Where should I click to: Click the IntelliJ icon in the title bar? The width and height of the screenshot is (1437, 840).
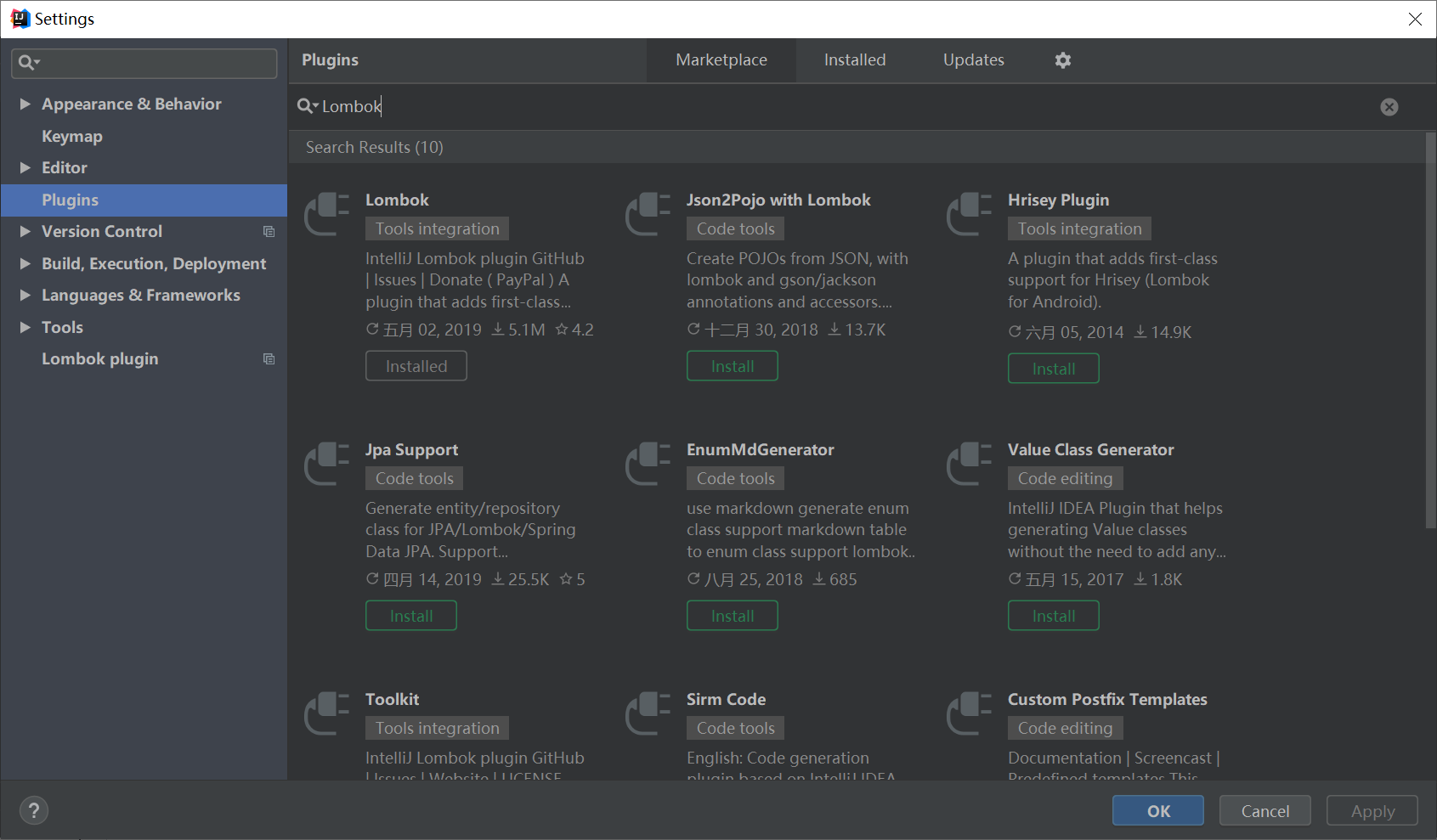(x=20, y=19)
